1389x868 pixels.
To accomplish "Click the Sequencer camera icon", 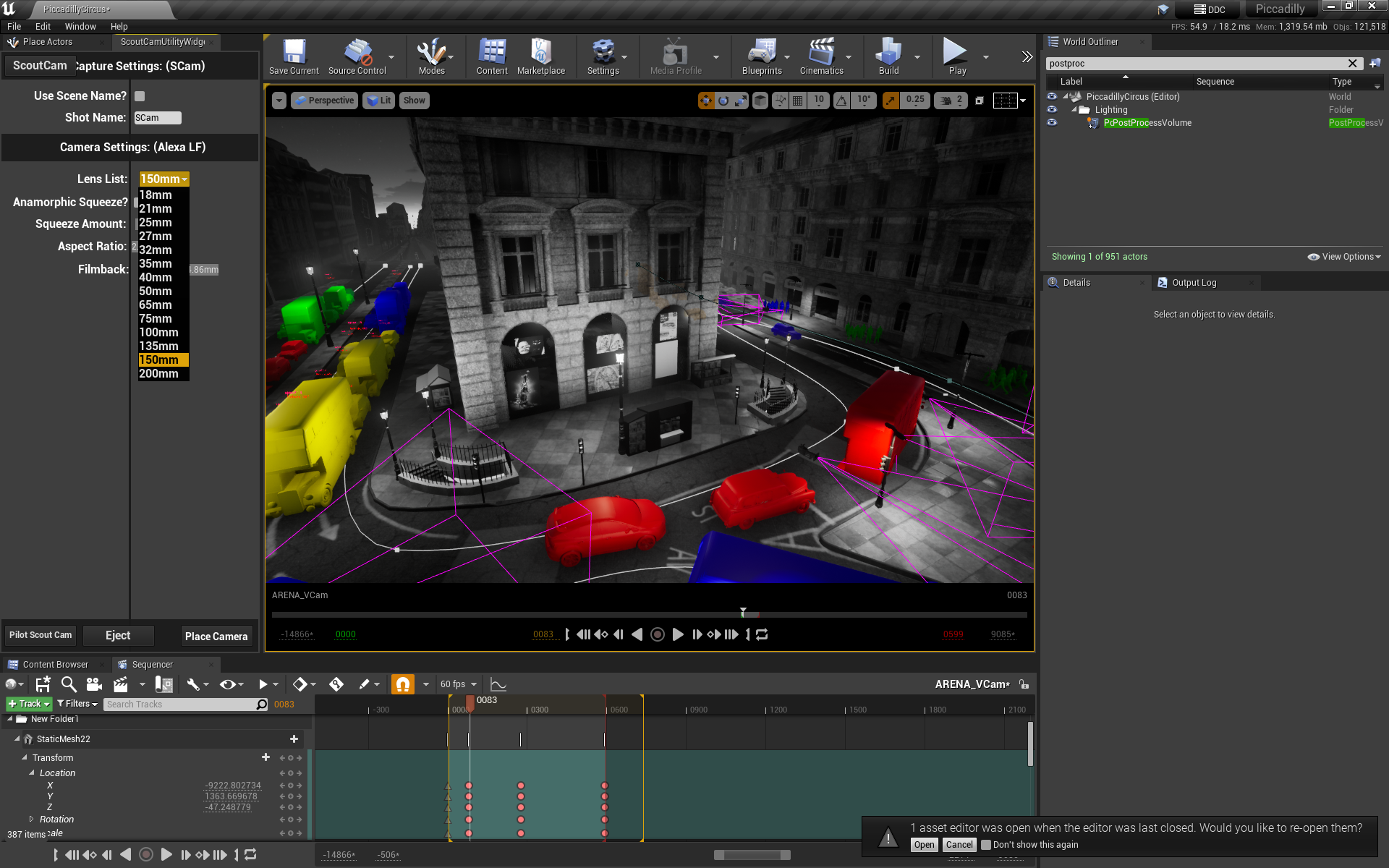I will (94, 684).
